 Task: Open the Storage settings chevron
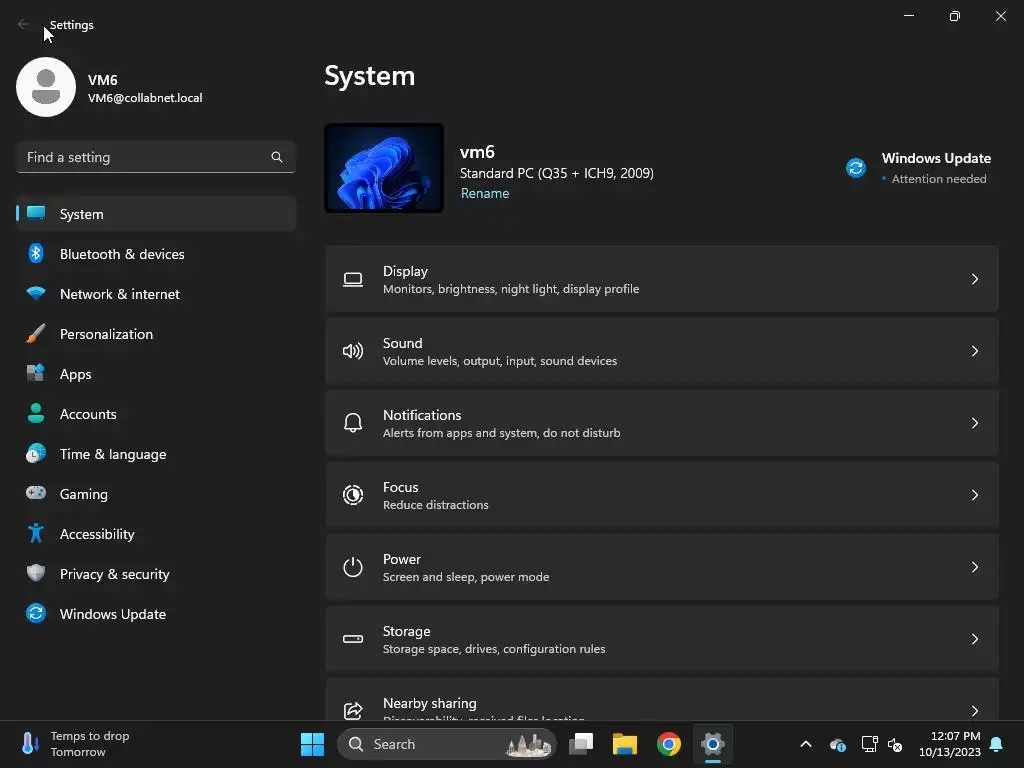[974, 639]
